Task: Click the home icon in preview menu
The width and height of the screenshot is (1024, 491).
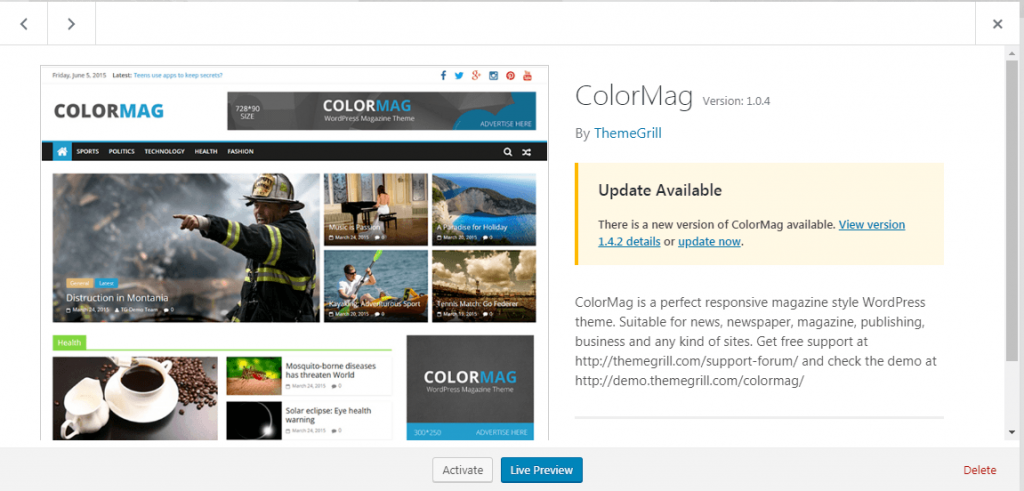Action: (62, 151)
